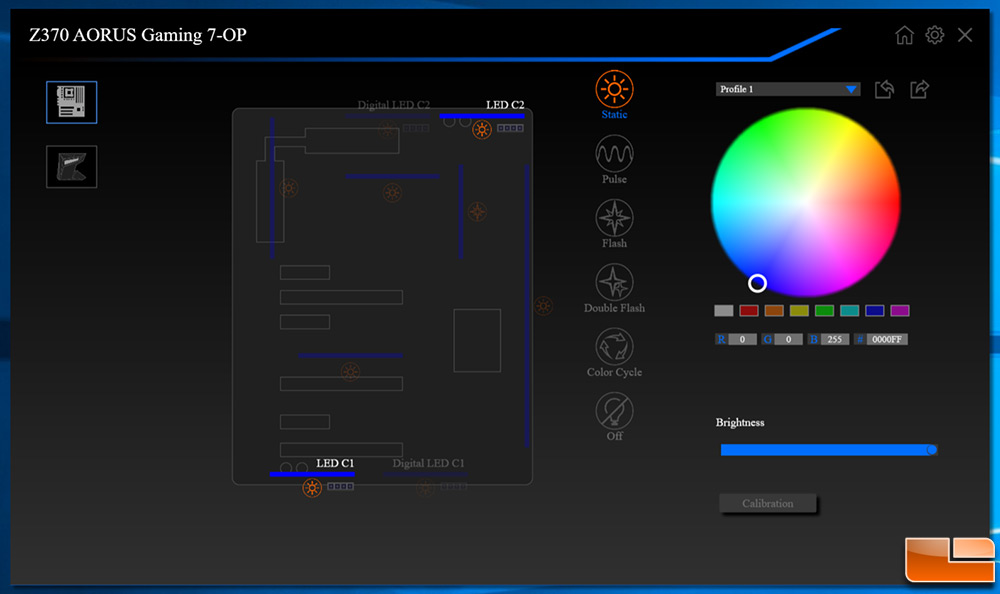Turn lighting Off with the bulb icon

click(x=614, y=411)
